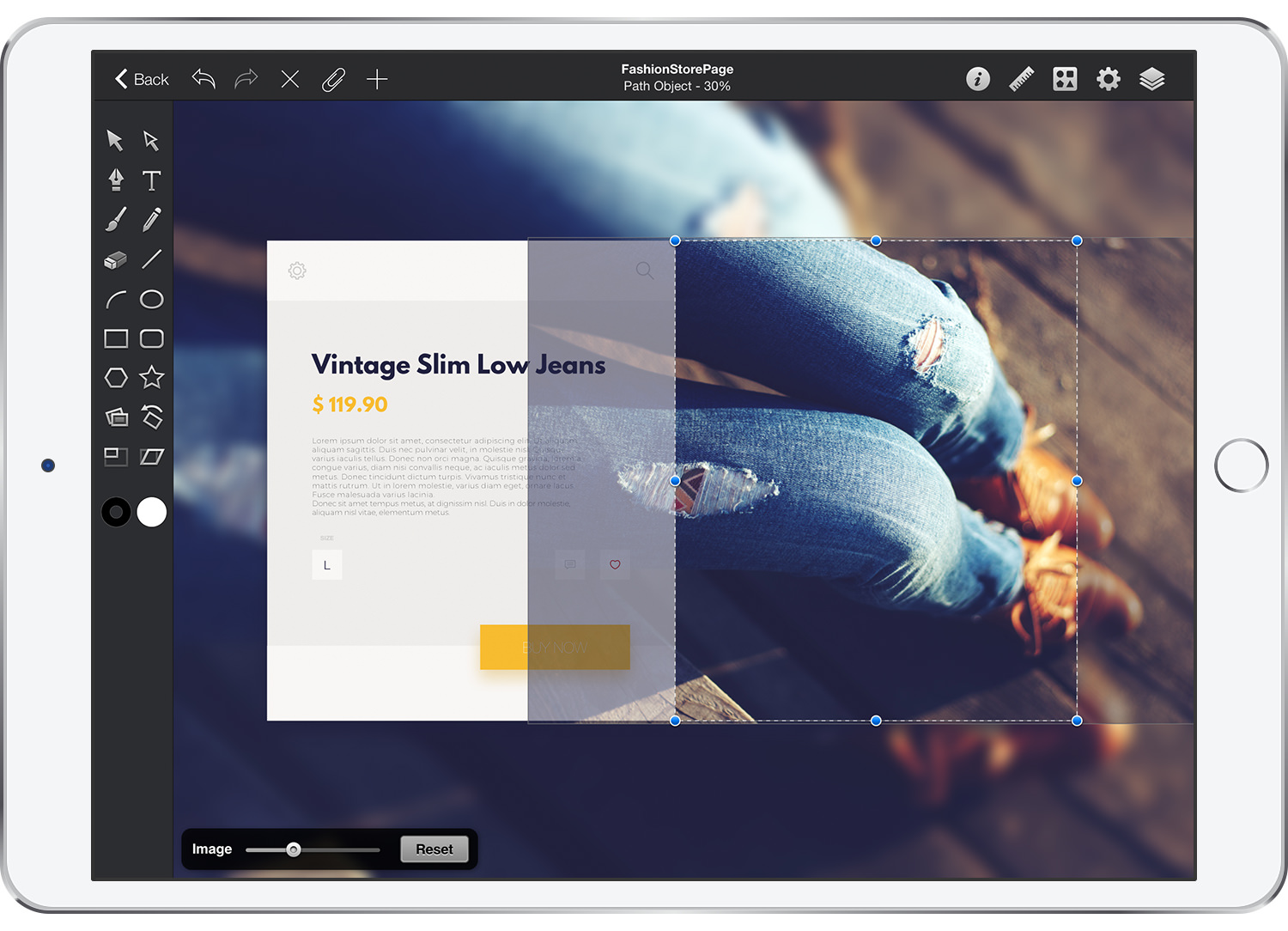Select the Text tool

point(152,180)
